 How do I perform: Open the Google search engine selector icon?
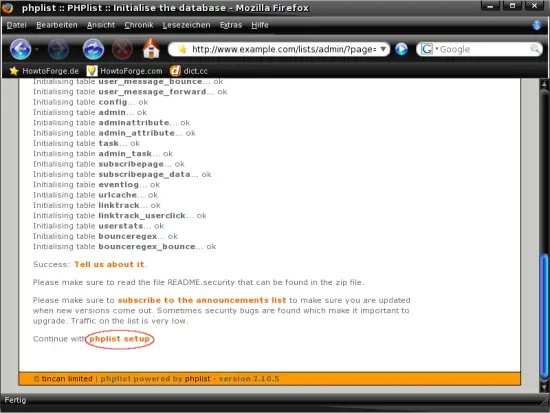[x=427, y=49]
